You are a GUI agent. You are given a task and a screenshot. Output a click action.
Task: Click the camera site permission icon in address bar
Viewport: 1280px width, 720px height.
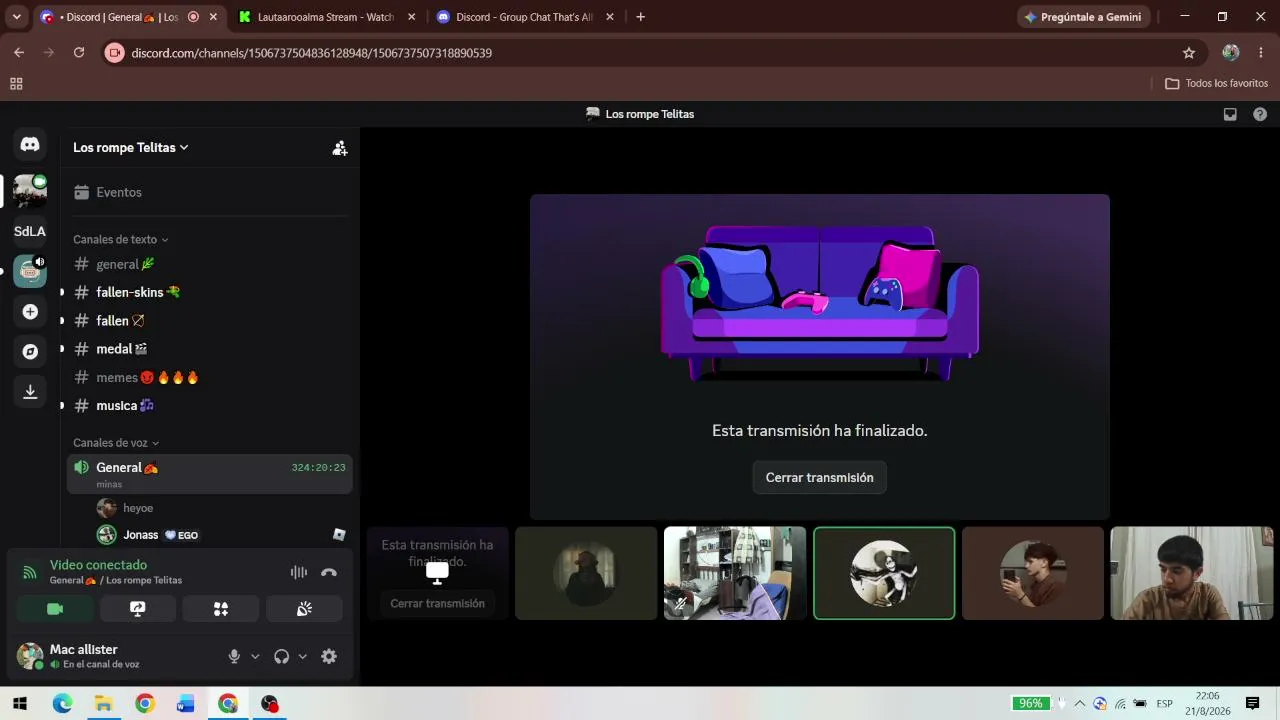point(115,53)
